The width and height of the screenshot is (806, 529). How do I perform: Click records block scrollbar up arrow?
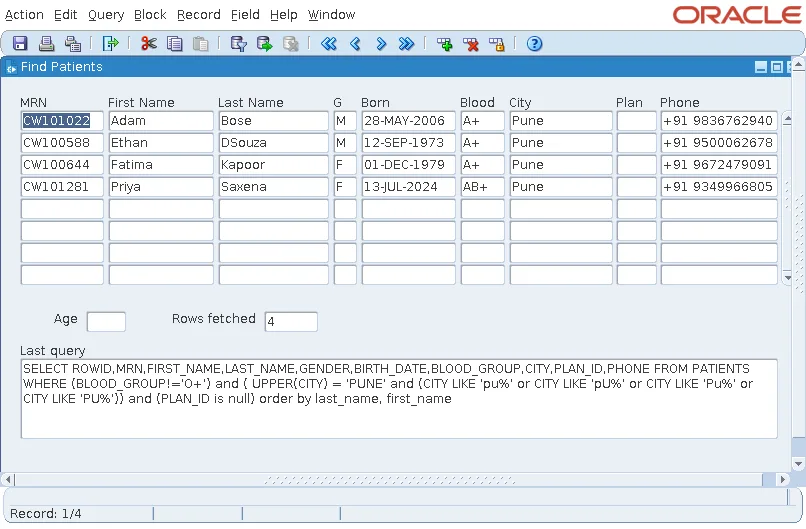pos(787,120)
